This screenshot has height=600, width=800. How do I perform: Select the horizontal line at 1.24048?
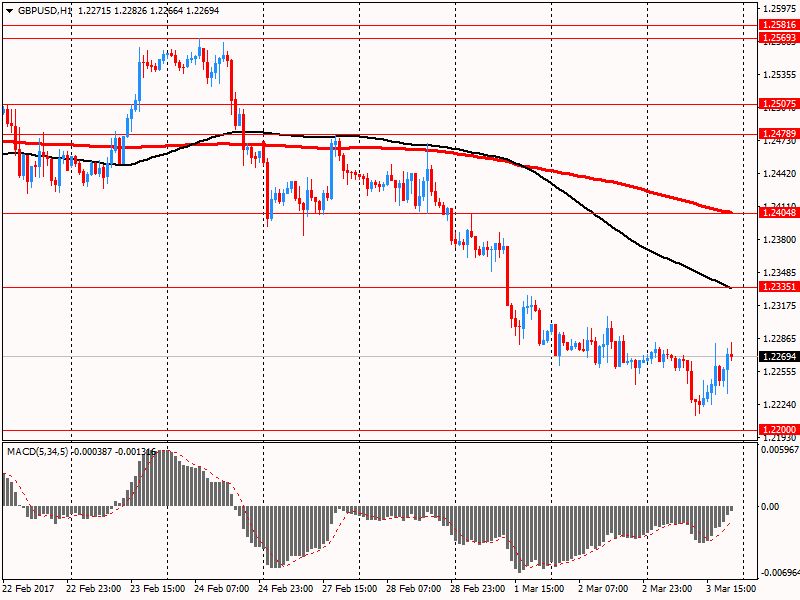coord(380,213)
